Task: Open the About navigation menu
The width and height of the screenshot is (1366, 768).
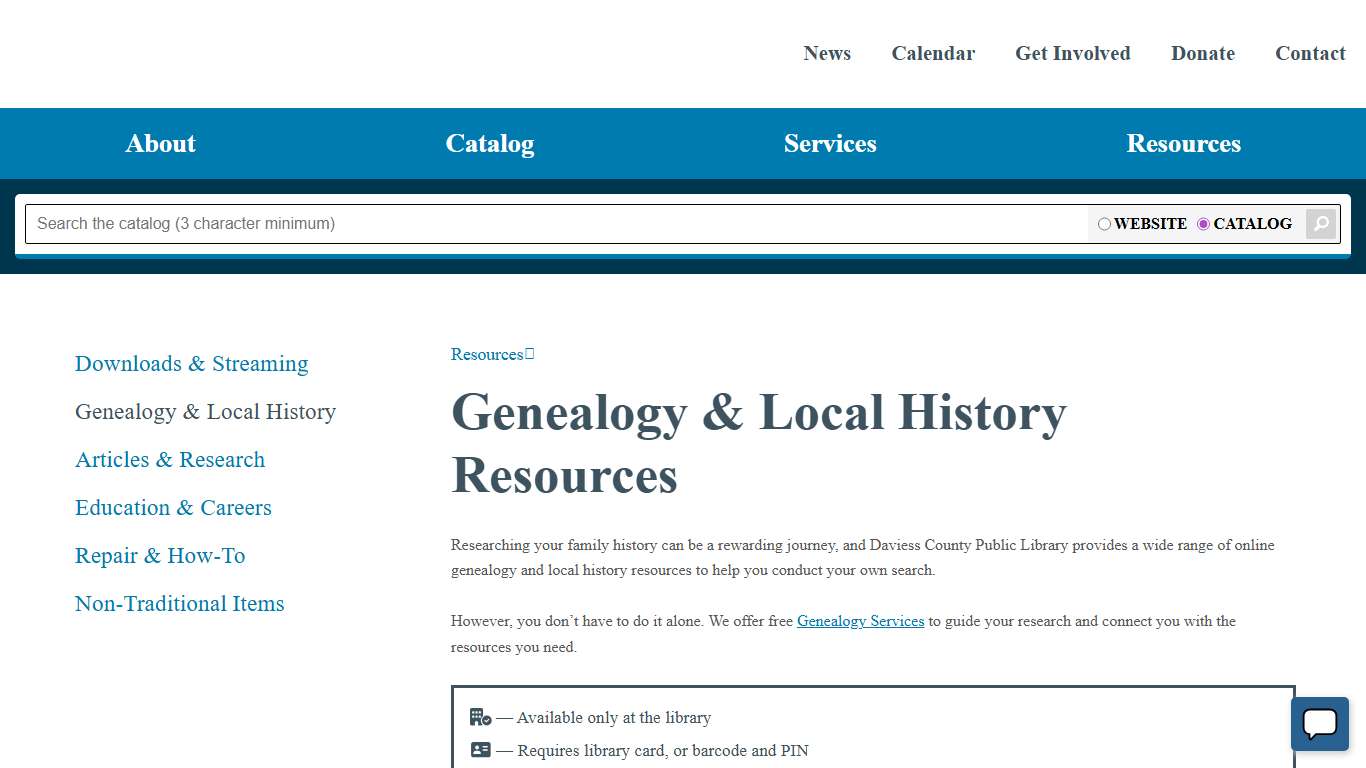Action: coord(160,143)
